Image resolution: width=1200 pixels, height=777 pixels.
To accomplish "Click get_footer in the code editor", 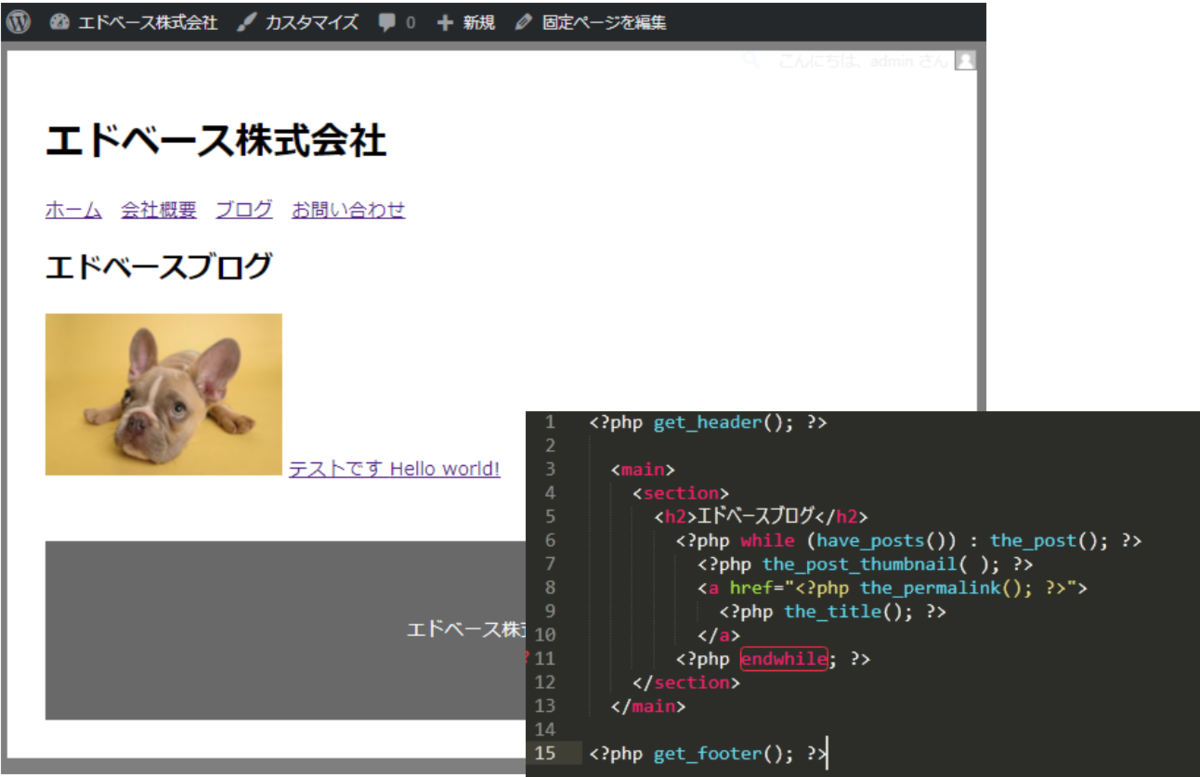I will 708,754.
